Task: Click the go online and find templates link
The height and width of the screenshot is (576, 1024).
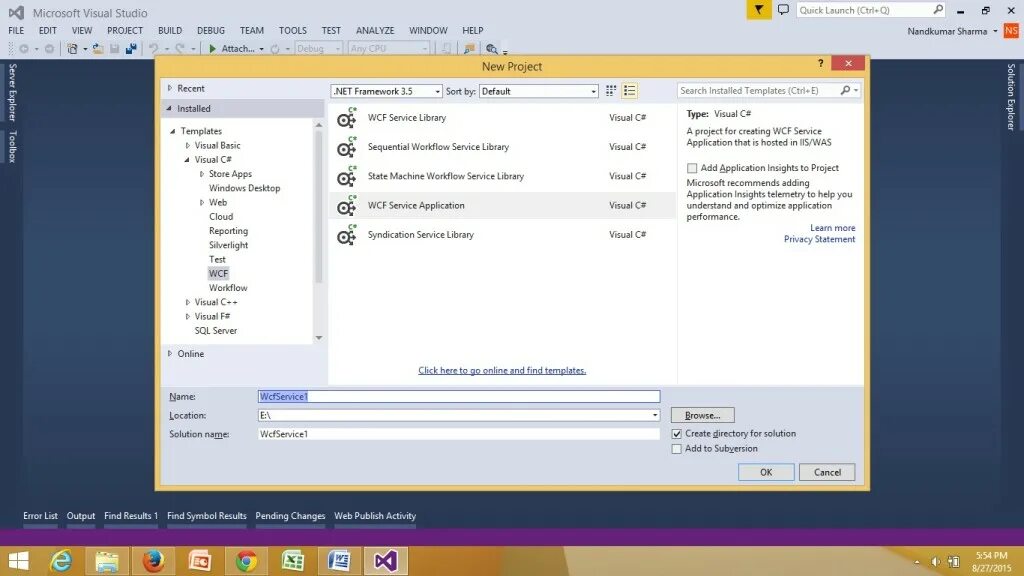Action: tap(502, 370)
